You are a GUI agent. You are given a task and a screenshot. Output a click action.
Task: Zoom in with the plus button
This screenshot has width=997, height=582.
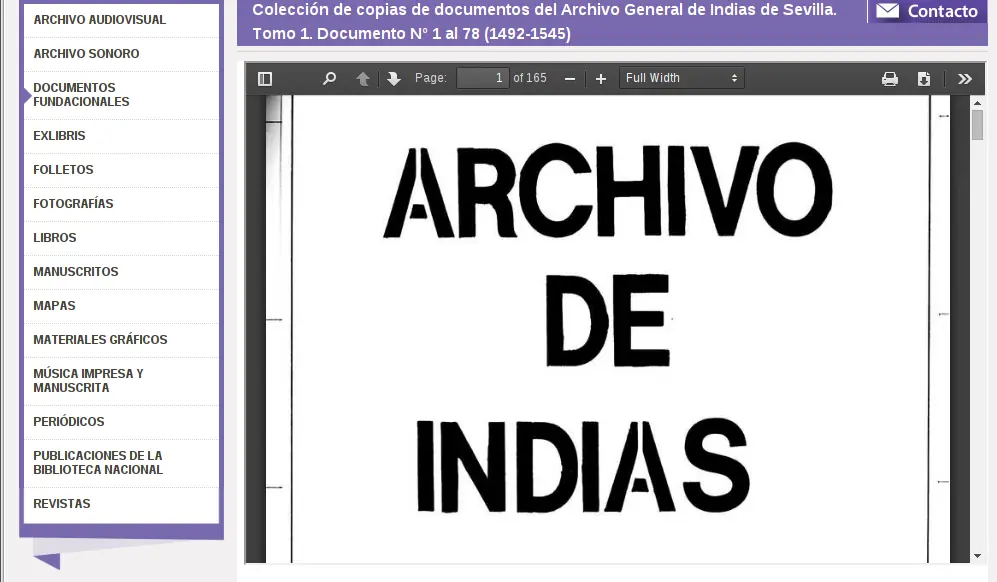coord(601,78)
